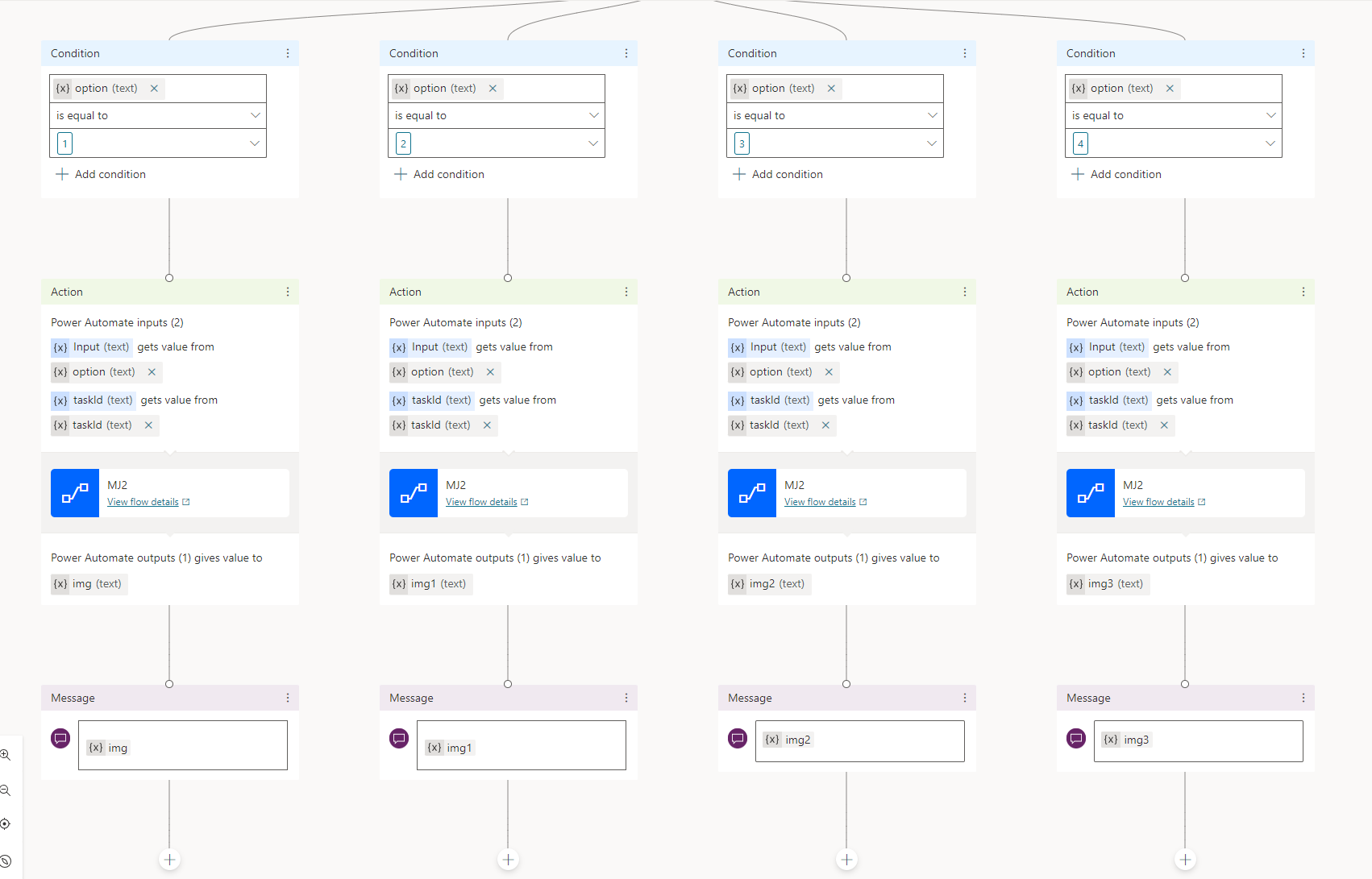Viewport: 1372px width, 879px height.
Task: Expand the value dropdown showing 2
Action: [x=593, y=143]
